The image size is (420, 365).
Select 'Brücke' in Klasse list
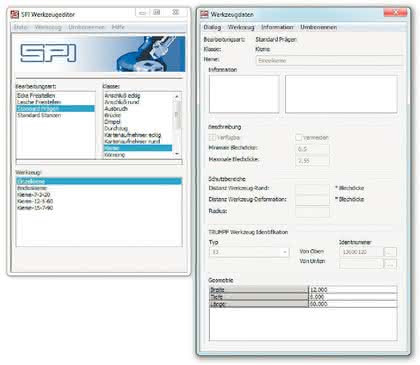[113, 115]
